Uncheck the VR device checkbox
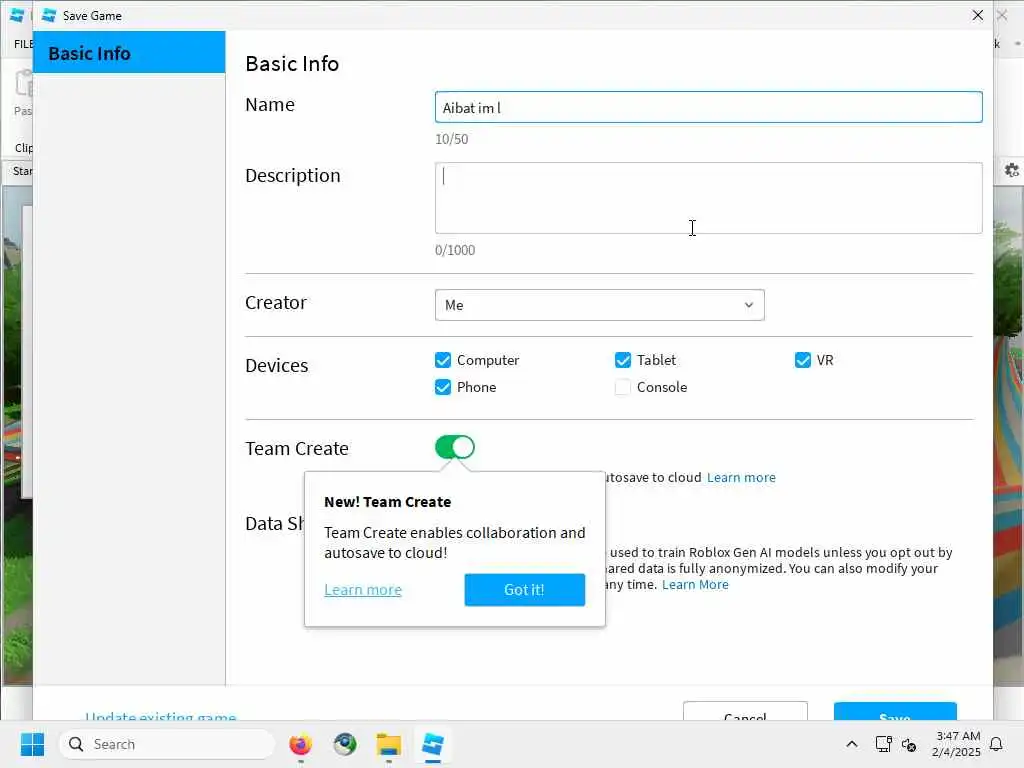1024x768 pixels. (803, 360)
